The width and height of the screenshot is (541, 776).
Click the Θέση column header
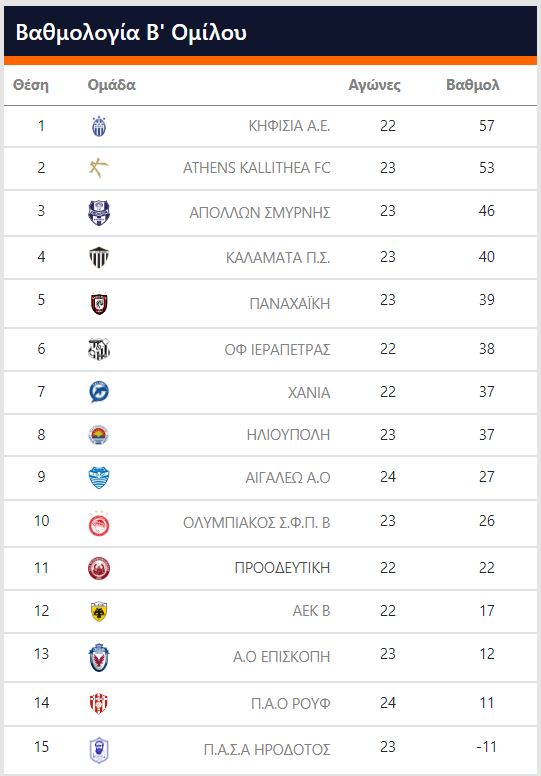31,85
